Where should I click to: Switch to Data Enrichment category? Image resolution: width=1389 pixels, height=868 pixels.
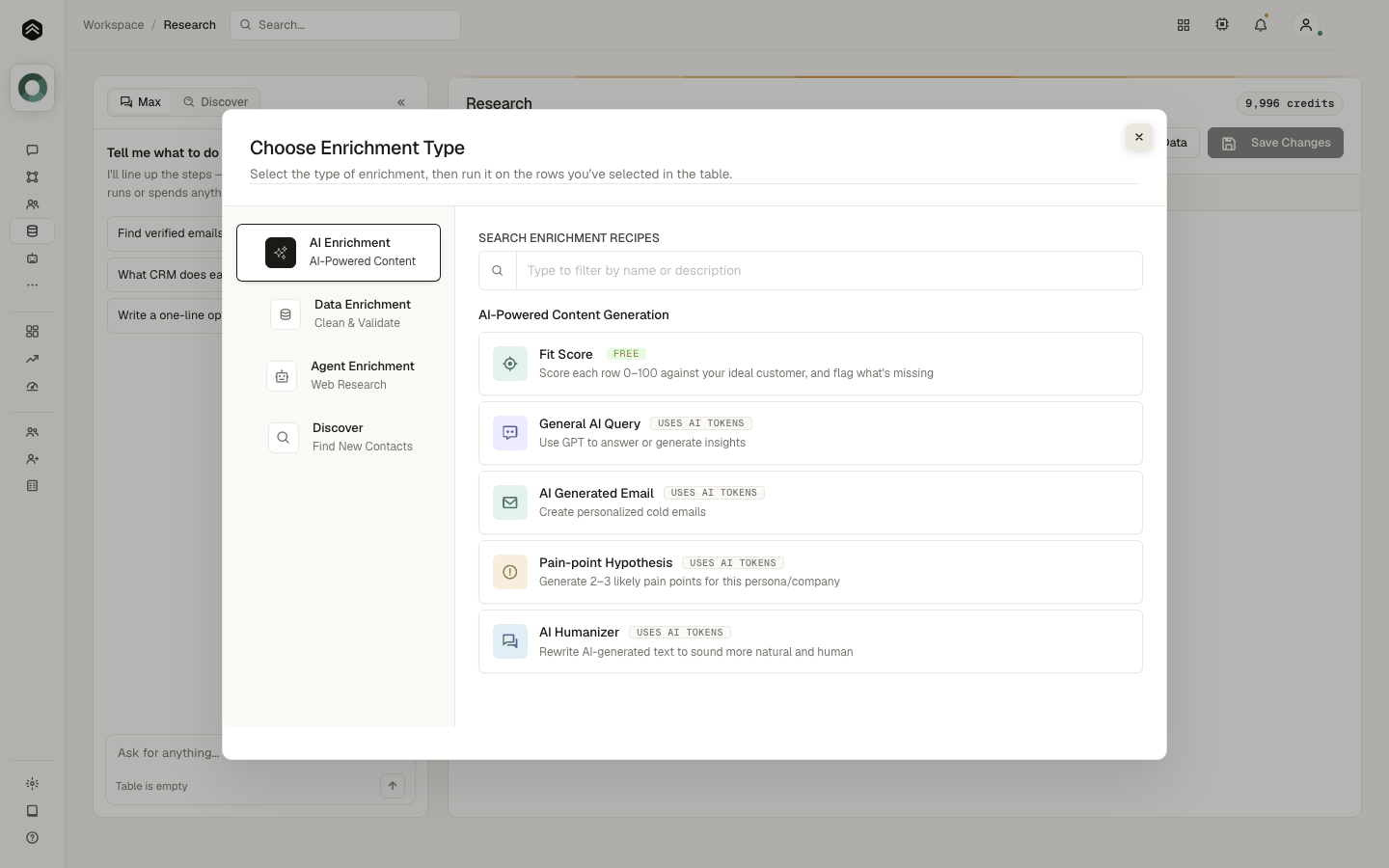(339, 314)
